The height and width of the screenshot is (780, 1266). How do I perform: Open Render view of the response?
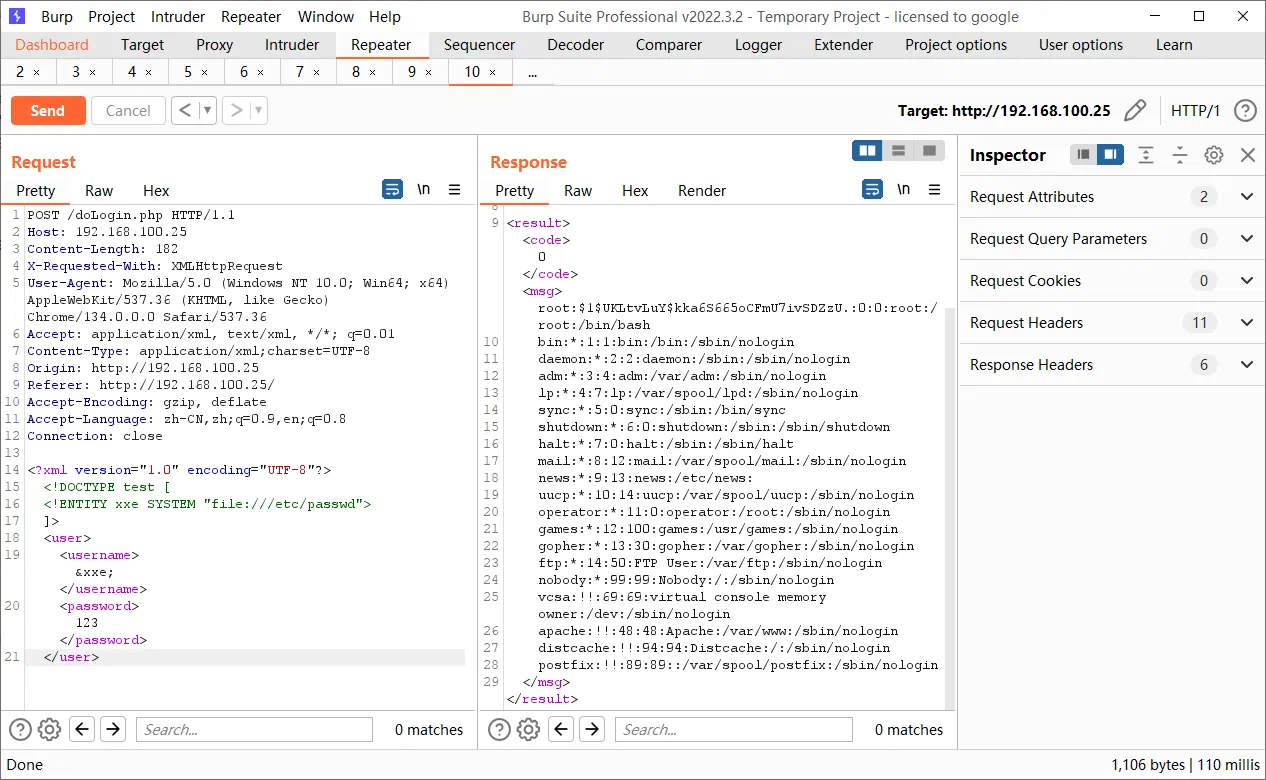point(702,190)
